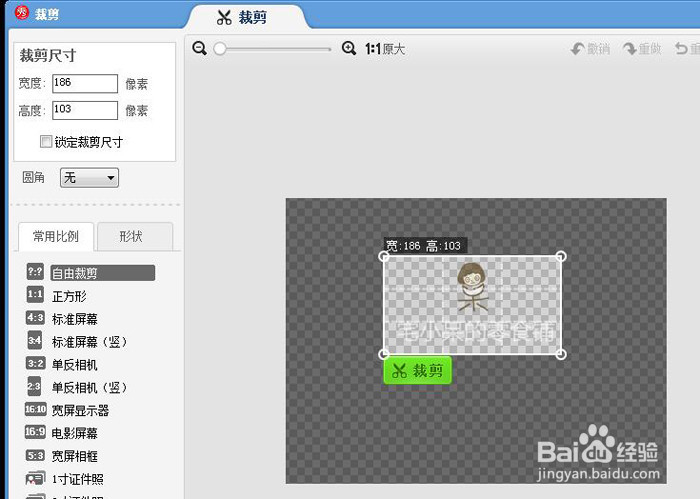Click the 16:10 ratio icon
This screenshot has height=499, width=700.
[36, 409]
